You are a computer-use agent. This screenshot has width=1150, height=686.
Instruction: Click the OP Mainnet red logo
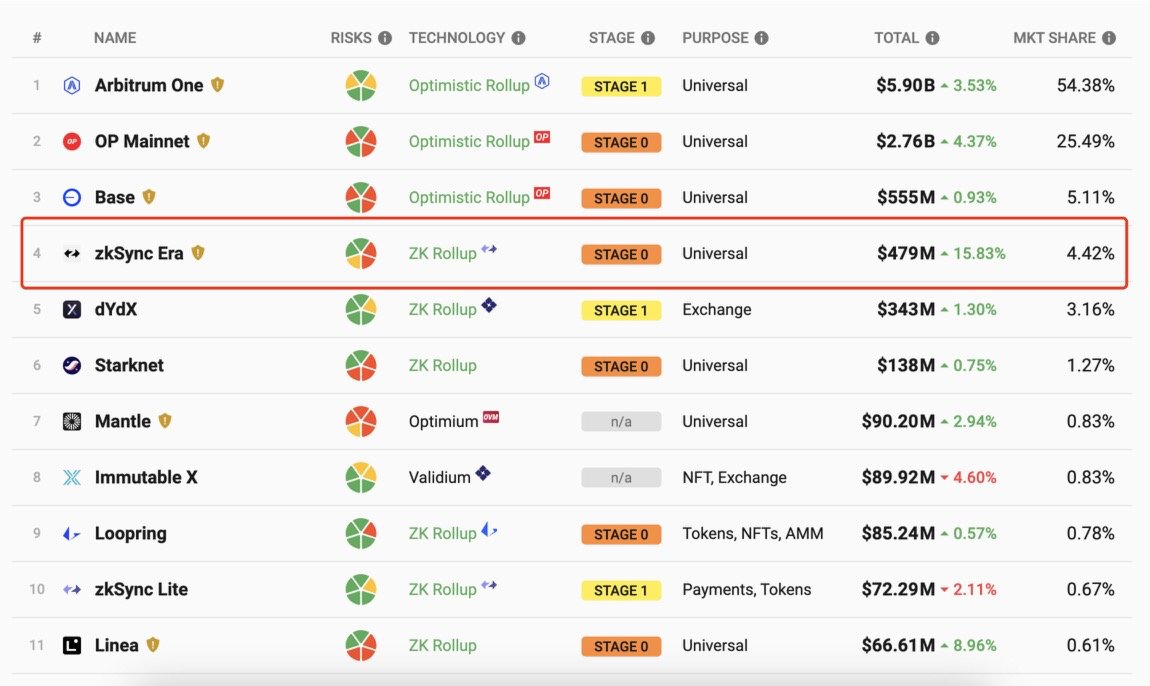coord(72,142)
